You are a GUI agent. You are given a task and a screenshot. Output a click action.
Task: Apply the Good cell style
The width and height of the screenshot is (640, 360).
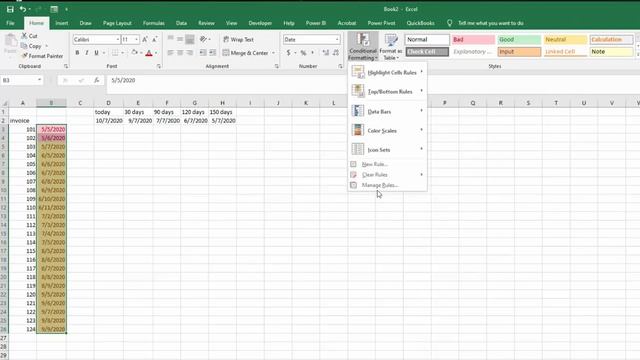click(519, 40)
